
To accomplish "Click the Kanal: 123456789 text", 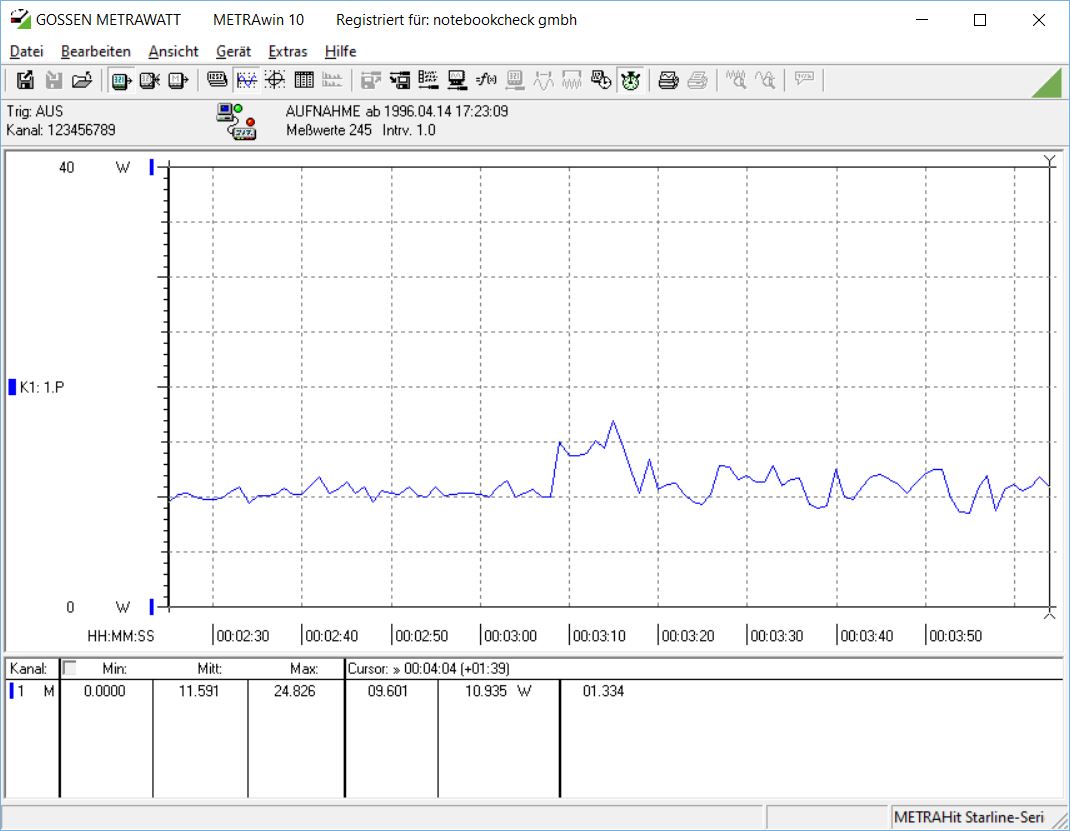I will [61, 130].
